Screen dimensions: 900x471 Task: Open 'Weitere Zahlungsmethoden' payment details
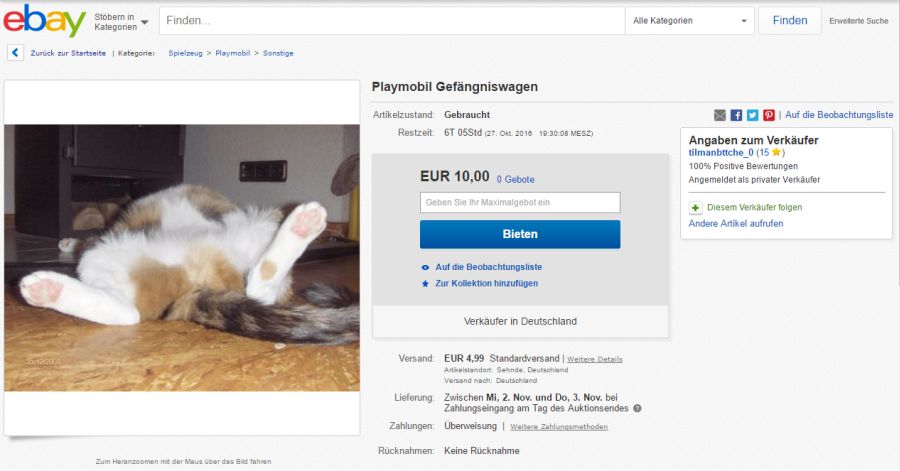click(x=558, y=427)
